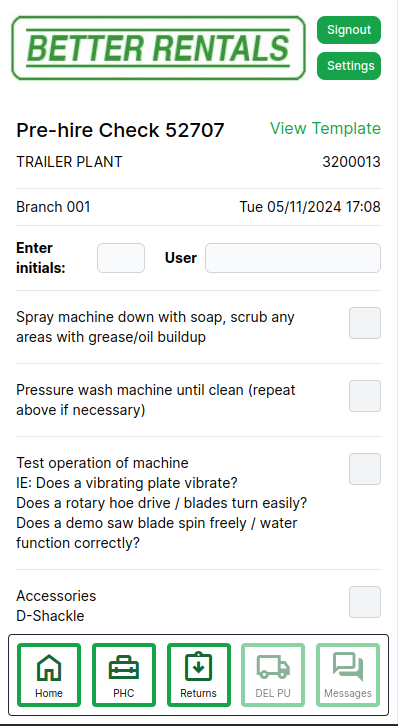This screenshot has height=726, width=398.
Task: Click the Branch 001 label
Action: (x=53, y=207)
